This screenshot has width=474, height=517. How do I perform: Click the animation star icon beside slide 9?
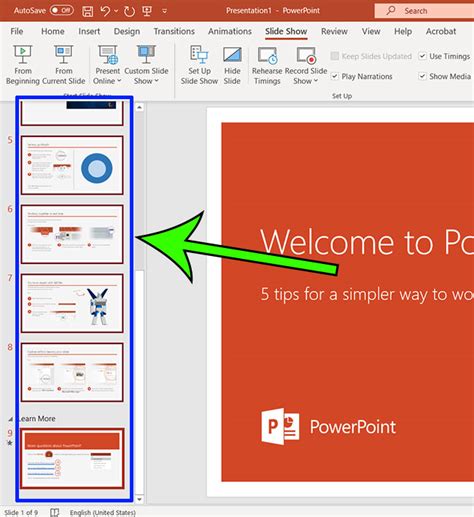coord(10,443)
